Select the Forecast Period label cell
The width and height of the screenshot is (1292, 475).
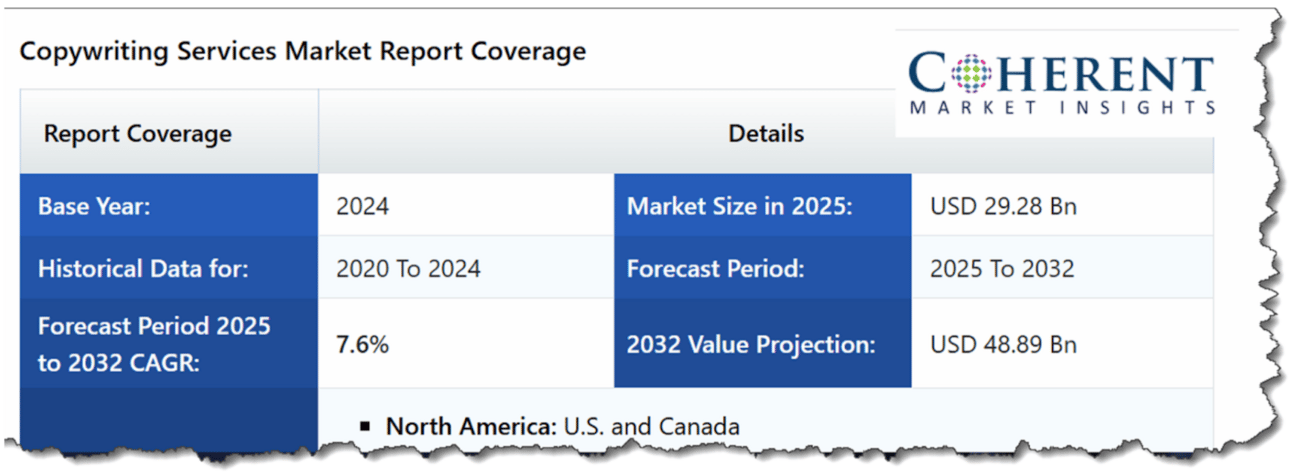click(763, 268)
